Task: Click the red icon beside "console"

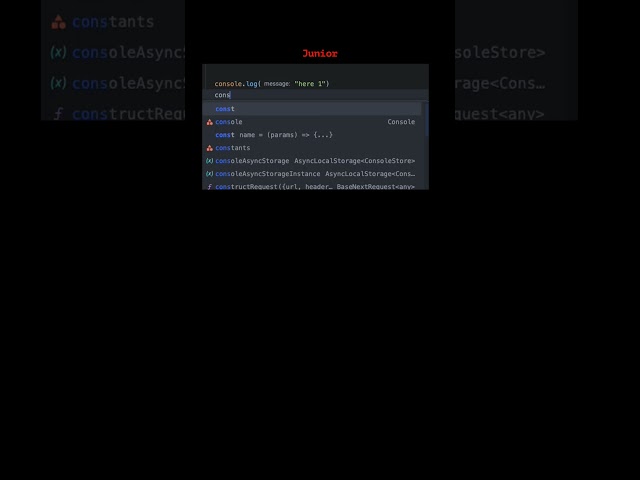Action: pyautogui.click(x=209, y=122)
